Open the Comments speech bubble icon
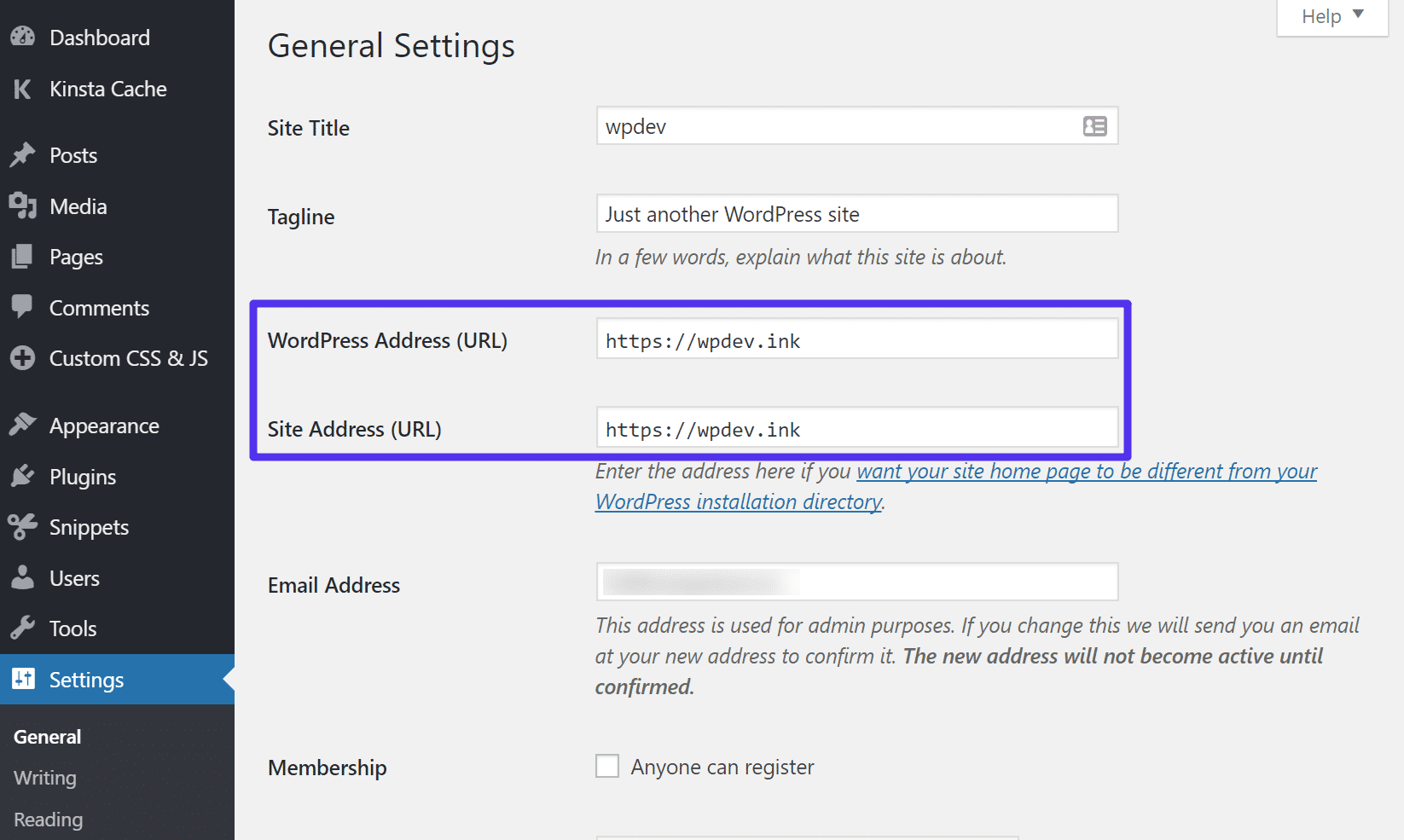This screenshot has width=1404, height=840. click(x=23, y=307)
